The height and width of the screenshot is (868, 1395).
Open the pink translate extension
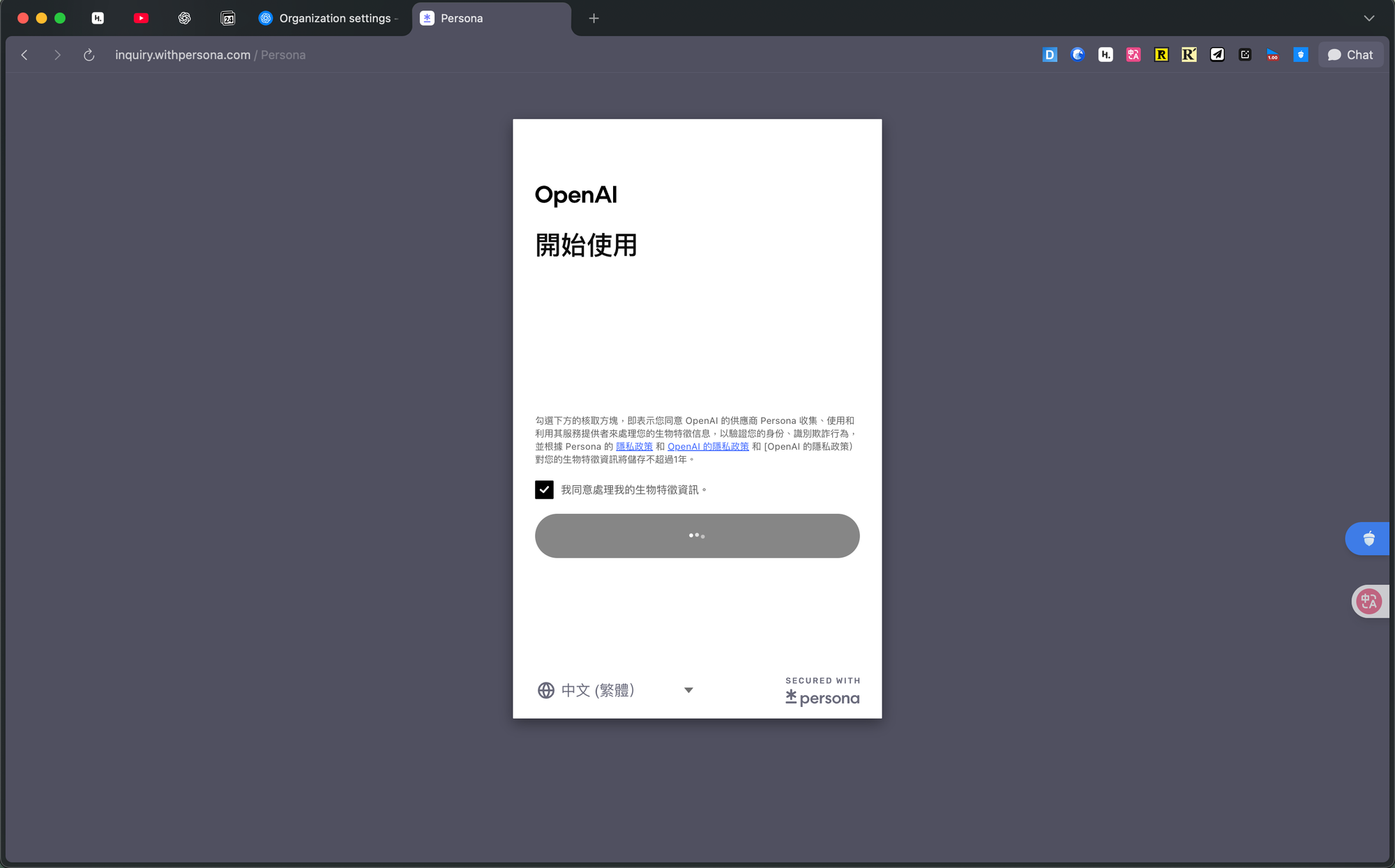(x=1133, y=54)
